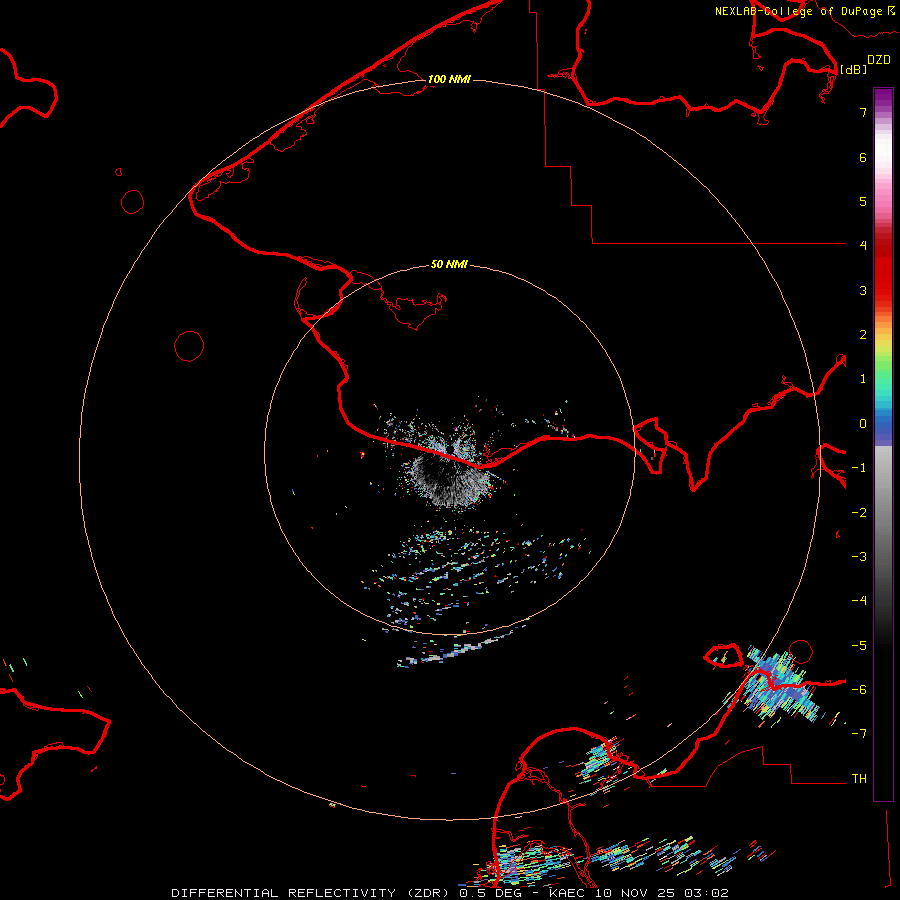Click the "-2" value on the color scale
The width and height of the screenshot is (900, 900).
click(859, 513)
